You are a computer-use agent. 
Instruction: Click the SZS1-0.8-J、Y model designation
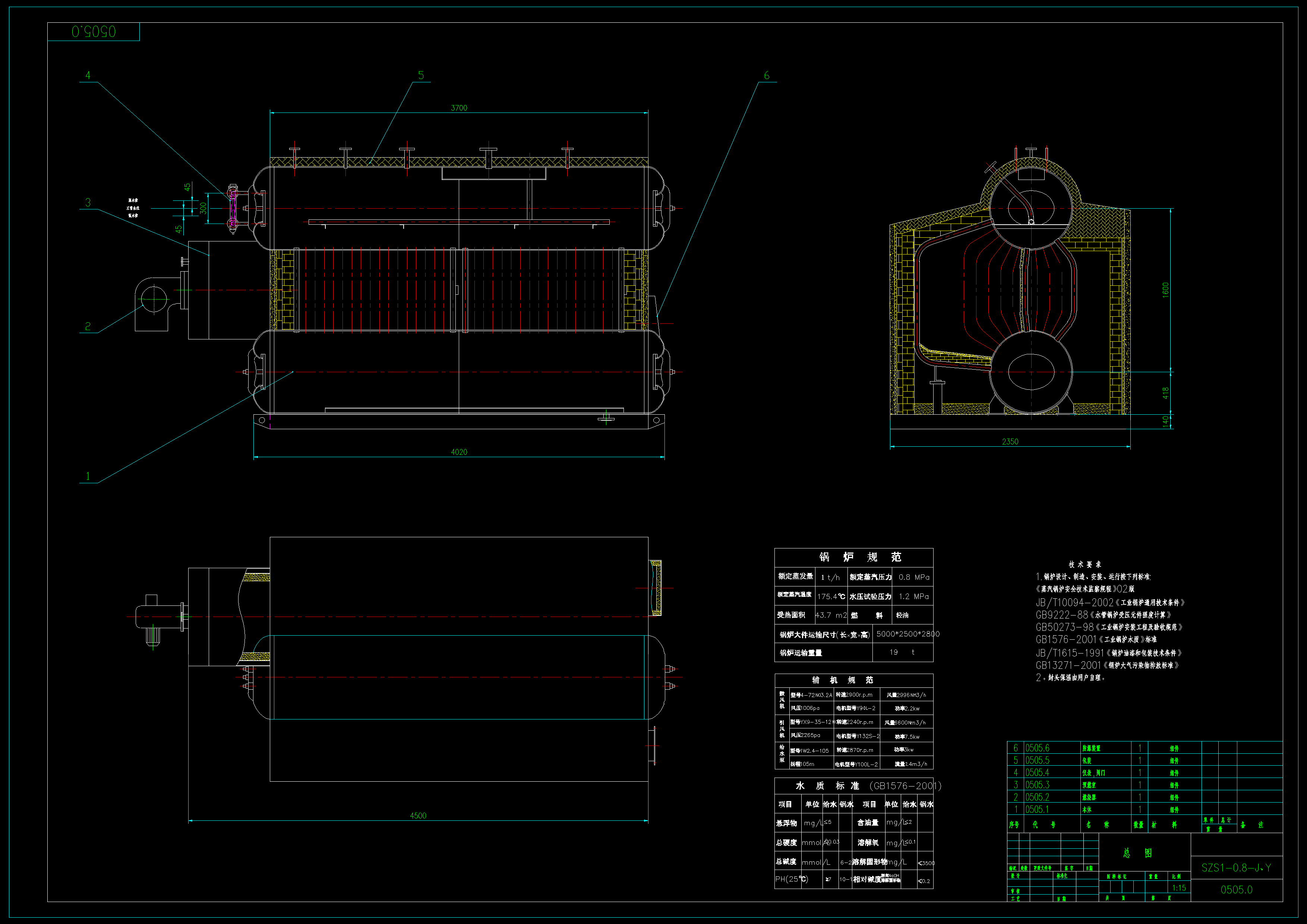[x=1236, y=868]
